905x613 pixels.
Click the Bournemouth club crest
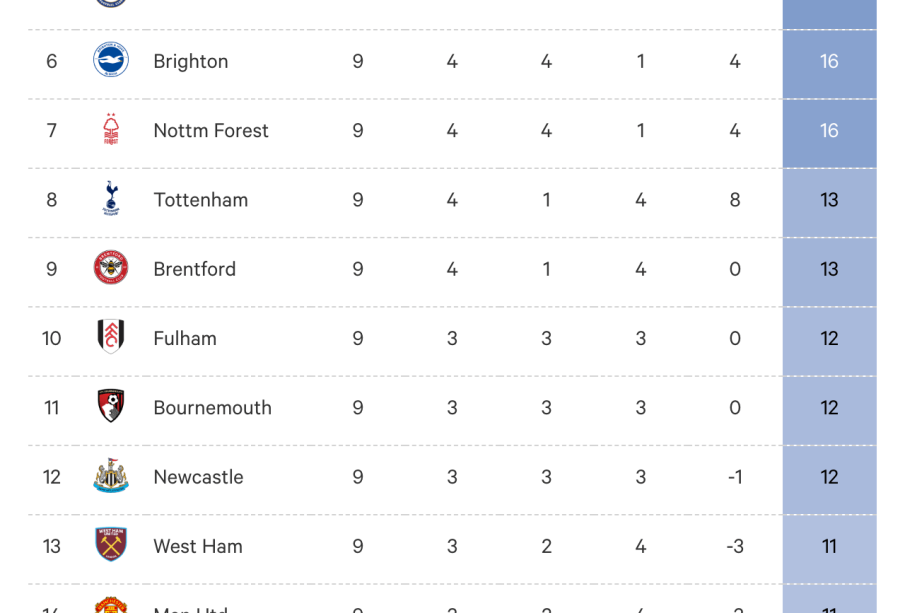point(111,407)
